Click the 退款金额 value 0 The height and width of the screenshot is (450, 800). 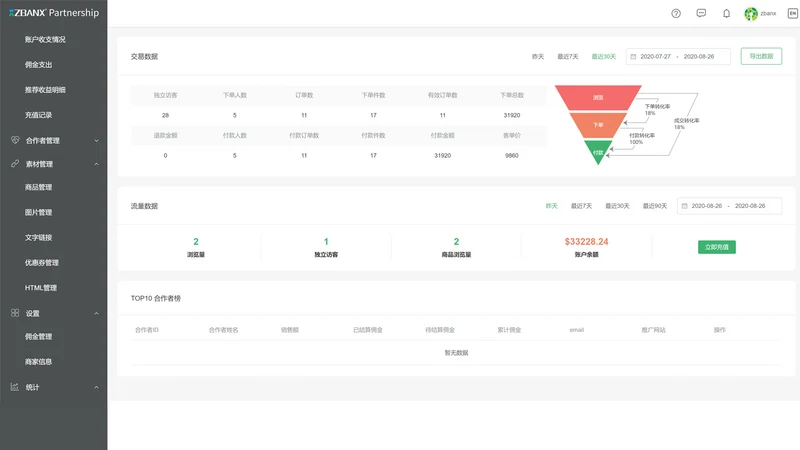165,156
